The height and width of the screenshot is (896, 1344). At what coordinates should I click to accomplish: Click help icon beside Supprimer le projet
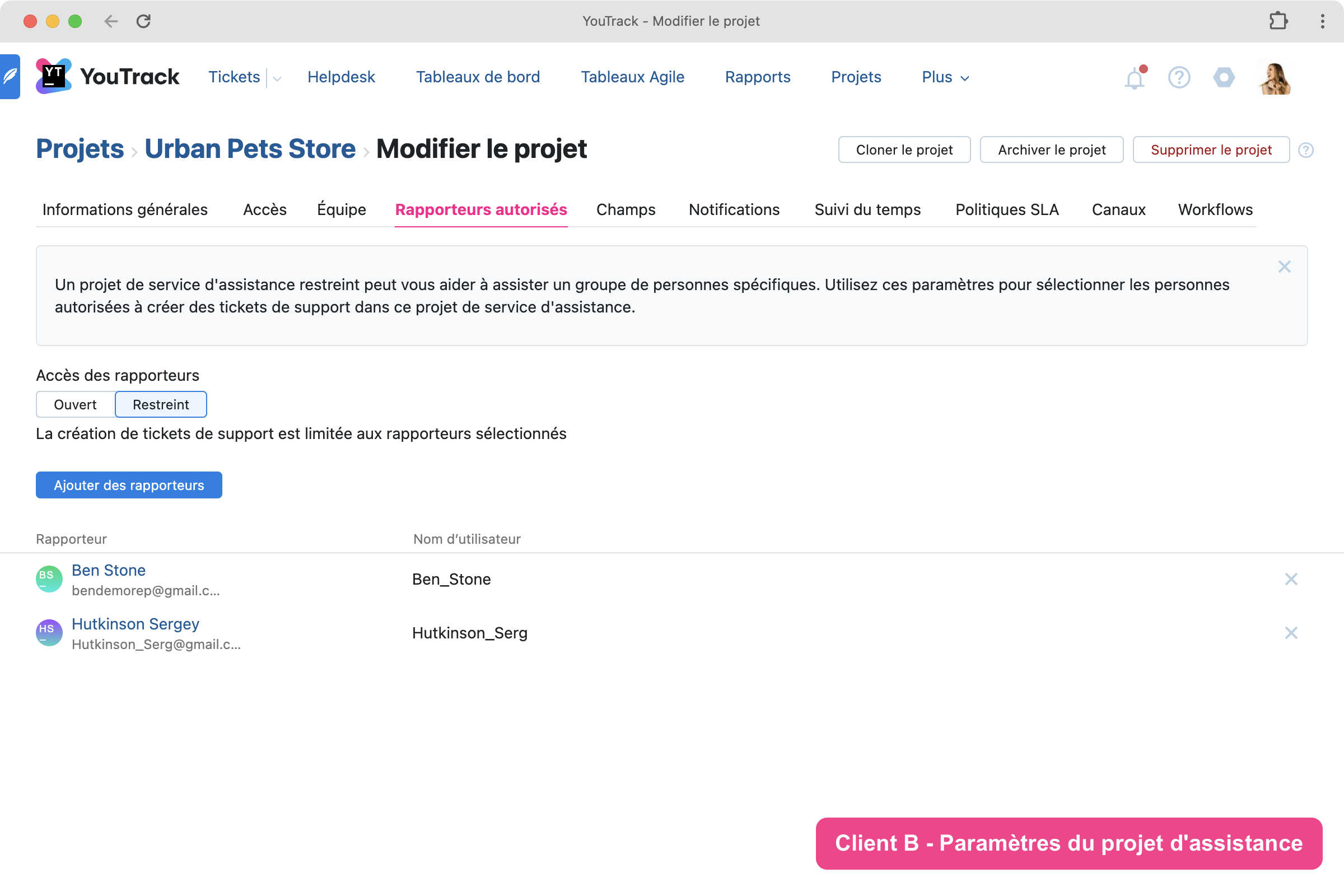[1306, 150]
